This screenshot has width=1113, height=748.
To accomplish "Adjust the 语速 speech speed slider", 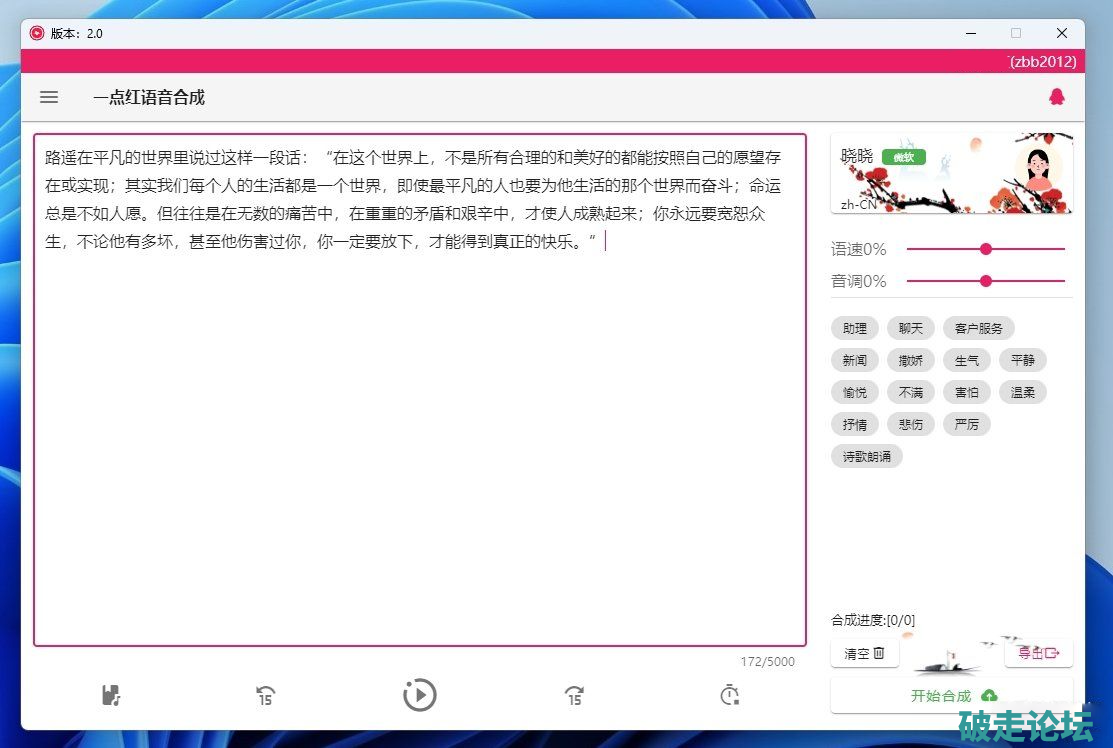I will point(986,249).
